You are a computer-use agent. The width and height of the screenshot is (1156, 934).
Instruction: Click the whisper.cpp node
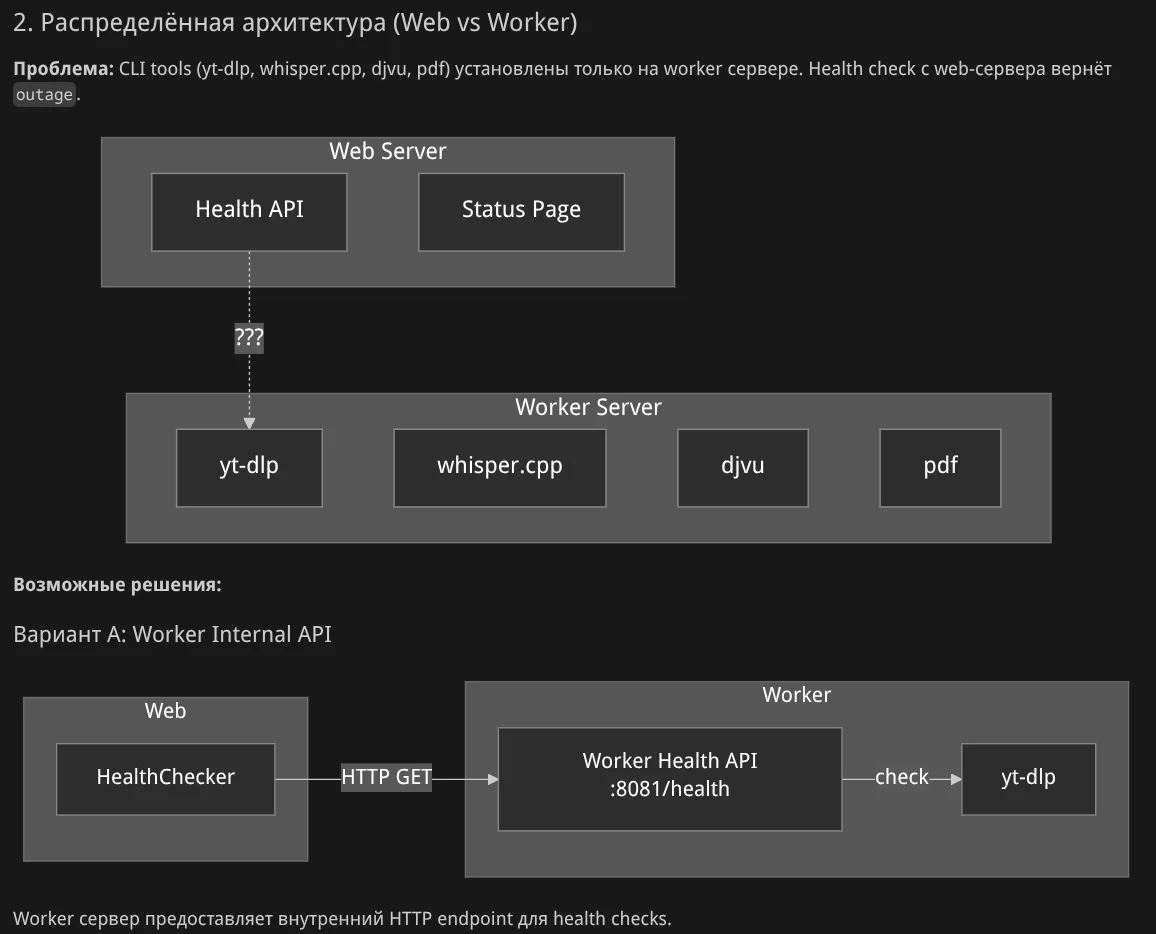[499, 467]
